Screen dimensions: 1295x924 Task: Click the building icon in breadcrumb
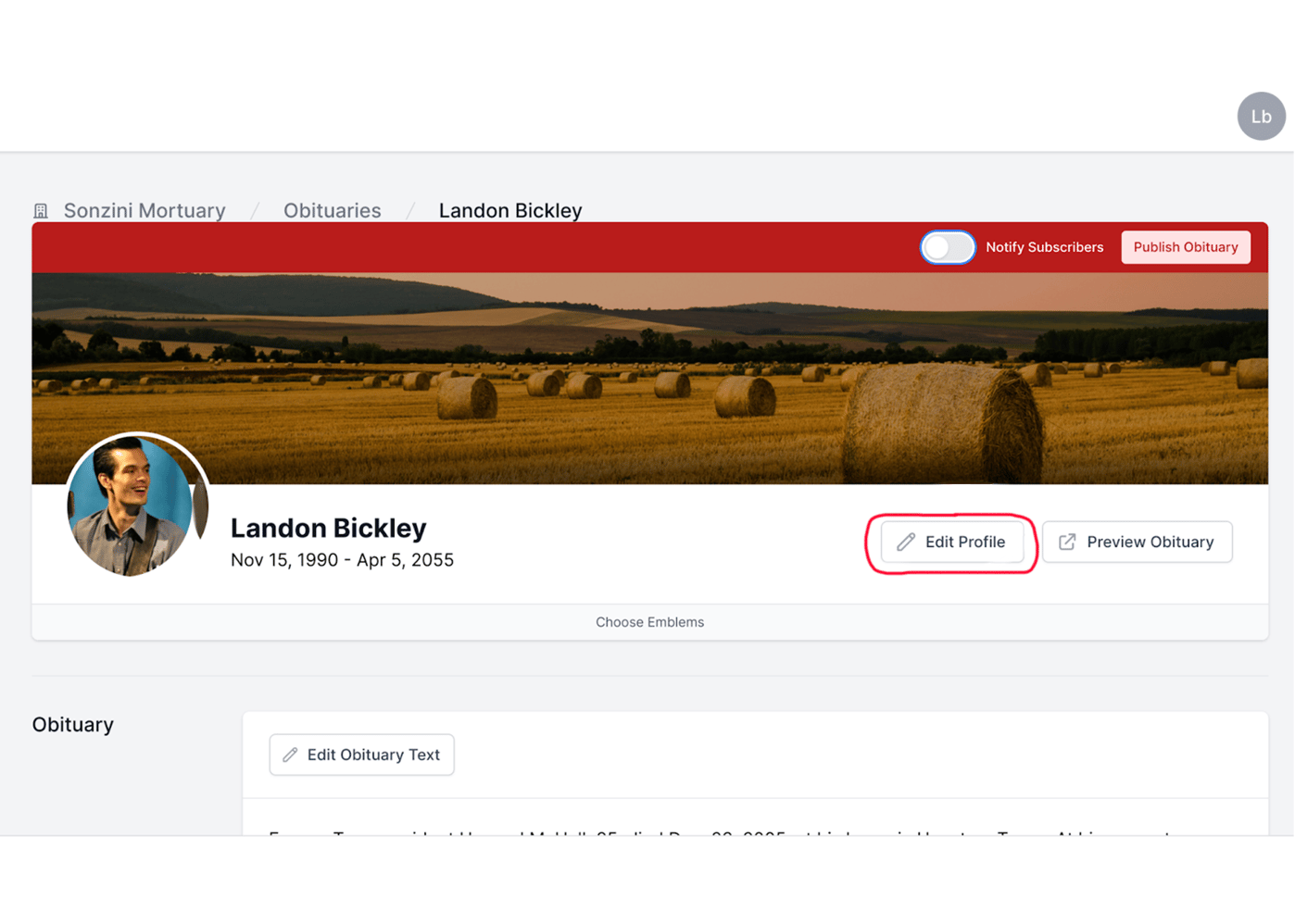click(x=41, y=211)
